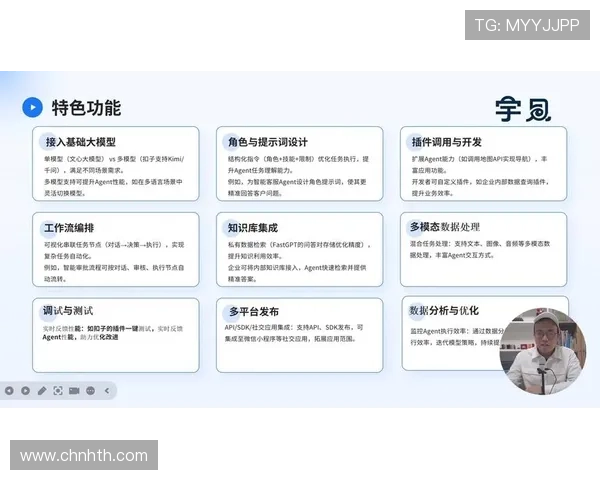The height and width of the screenshot is (480, 600).
Task: Click the 宇见 logo on the slide
Action: tap(523, 109)
